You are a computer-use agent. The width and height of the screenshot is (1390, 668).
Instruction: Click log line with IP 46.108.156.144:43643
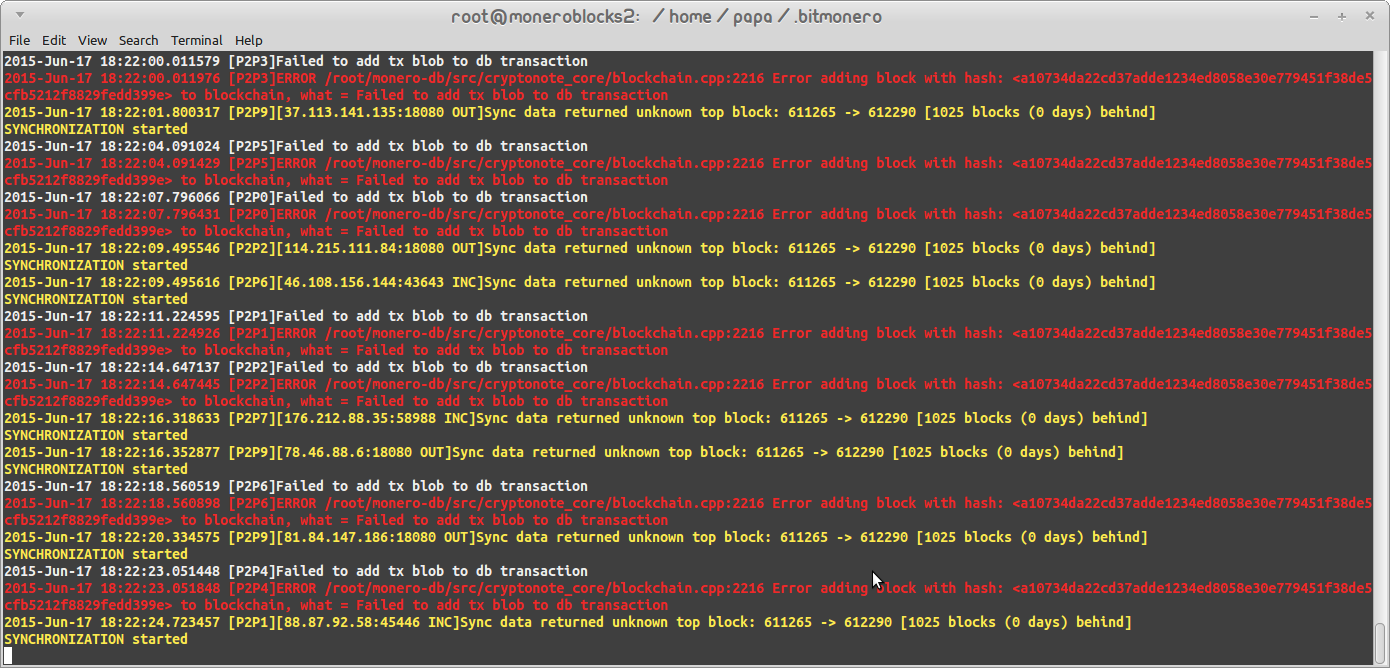(x=580, y=282)
